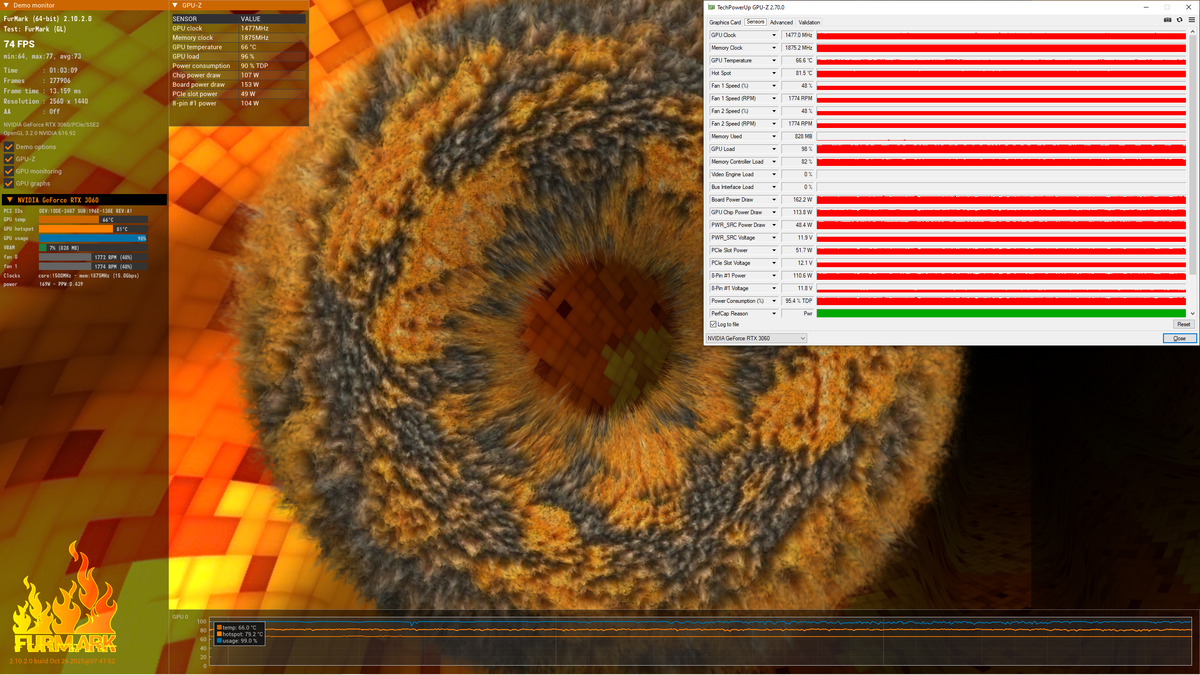The image size is (1200, 675).
Task: Collapse the GPU-Z overlay panel in FurMark
Action: tap(175, 5)
